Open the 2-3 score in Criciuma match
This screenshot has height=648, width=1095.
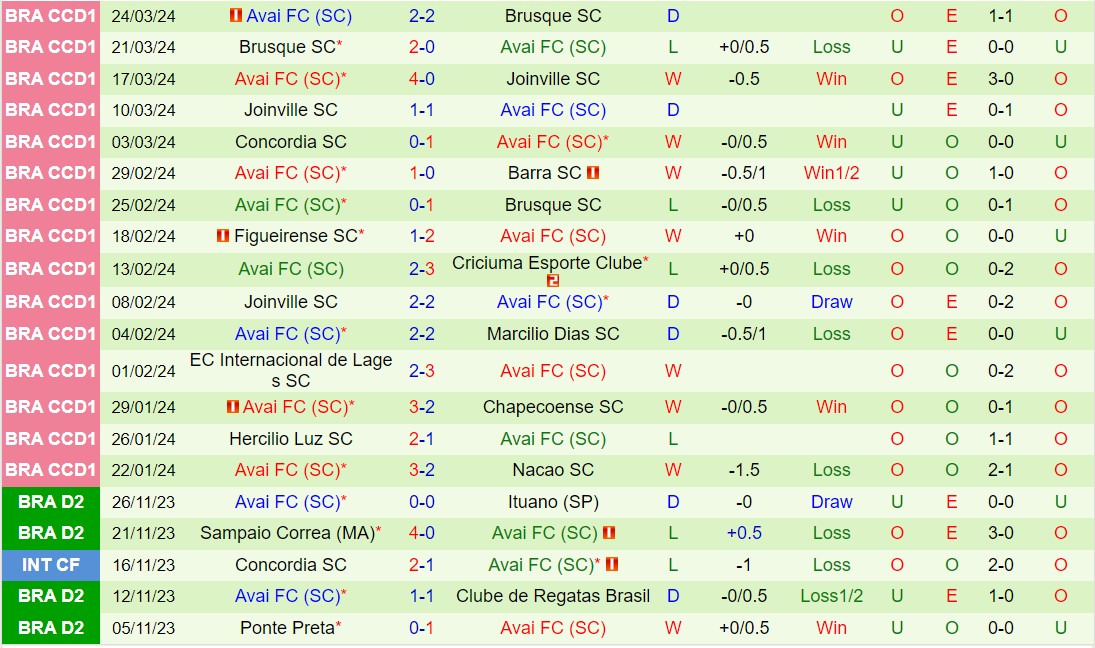point(422,269)
